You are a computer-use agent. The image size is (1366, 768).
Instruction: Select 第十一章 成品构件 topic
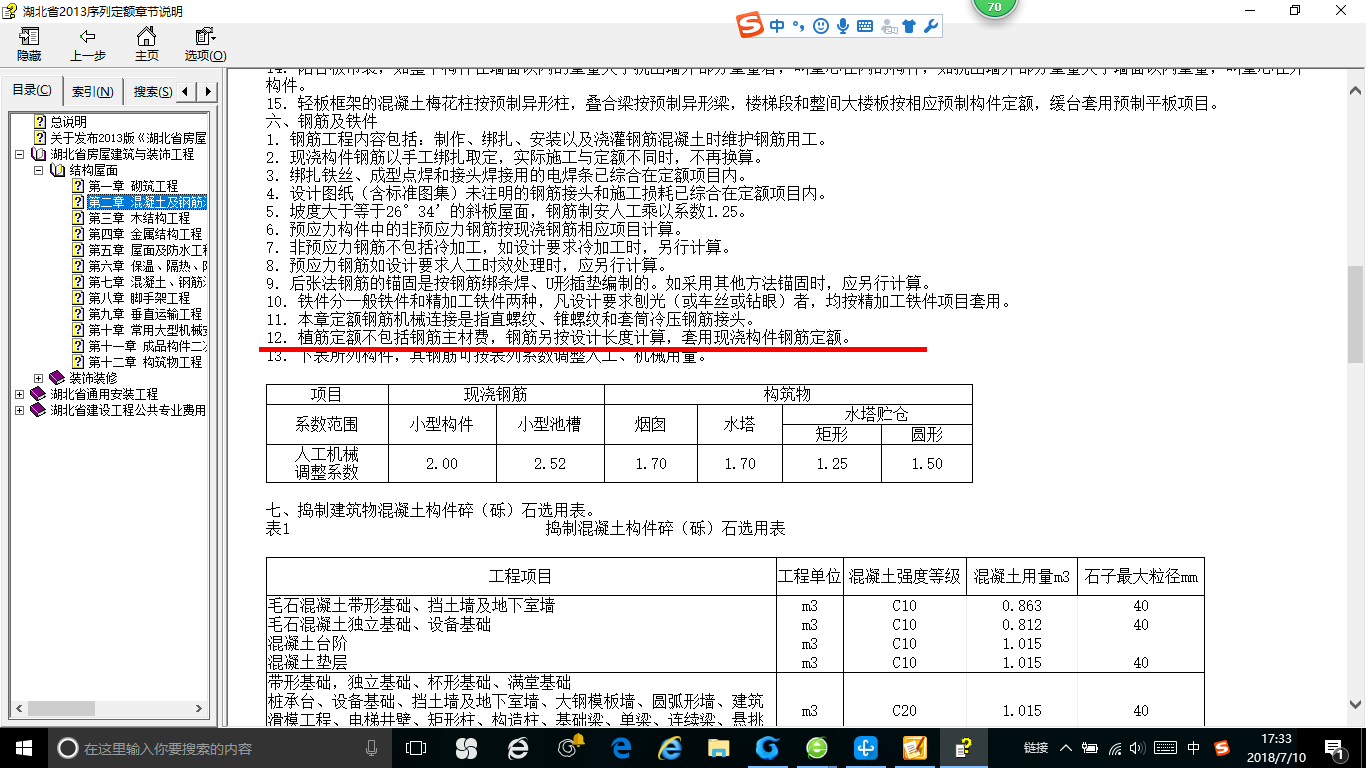coord(147,346)
